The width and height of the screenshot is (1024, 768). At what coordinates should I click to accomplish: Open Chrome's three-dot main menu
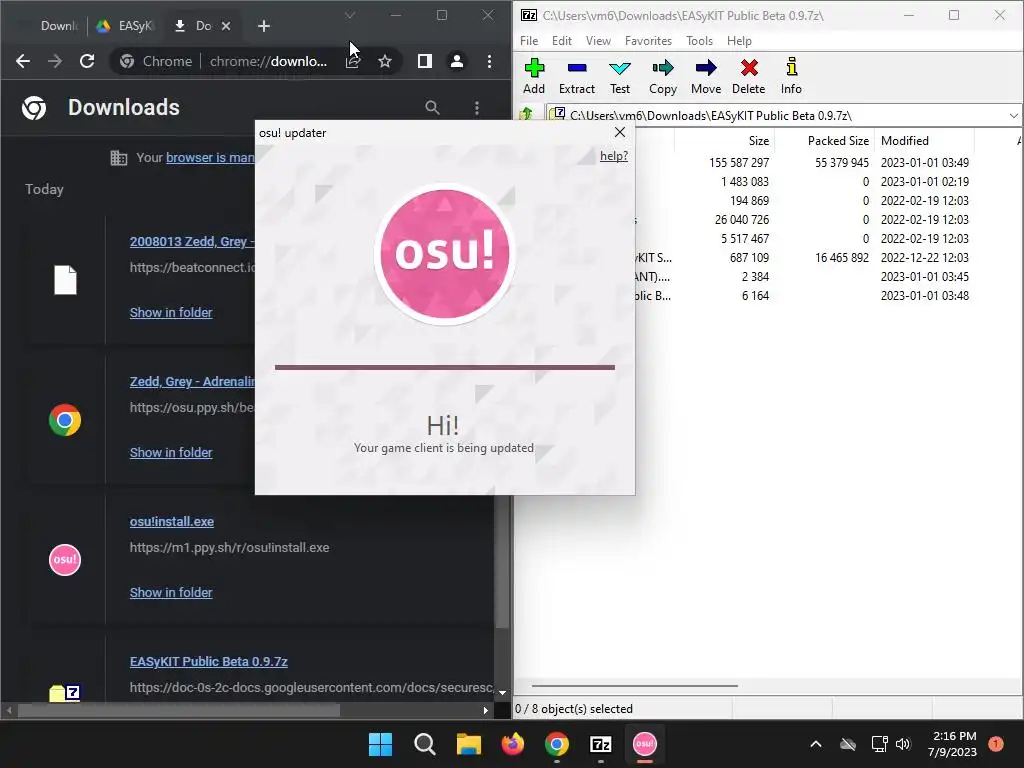click(x=489, y=61)
